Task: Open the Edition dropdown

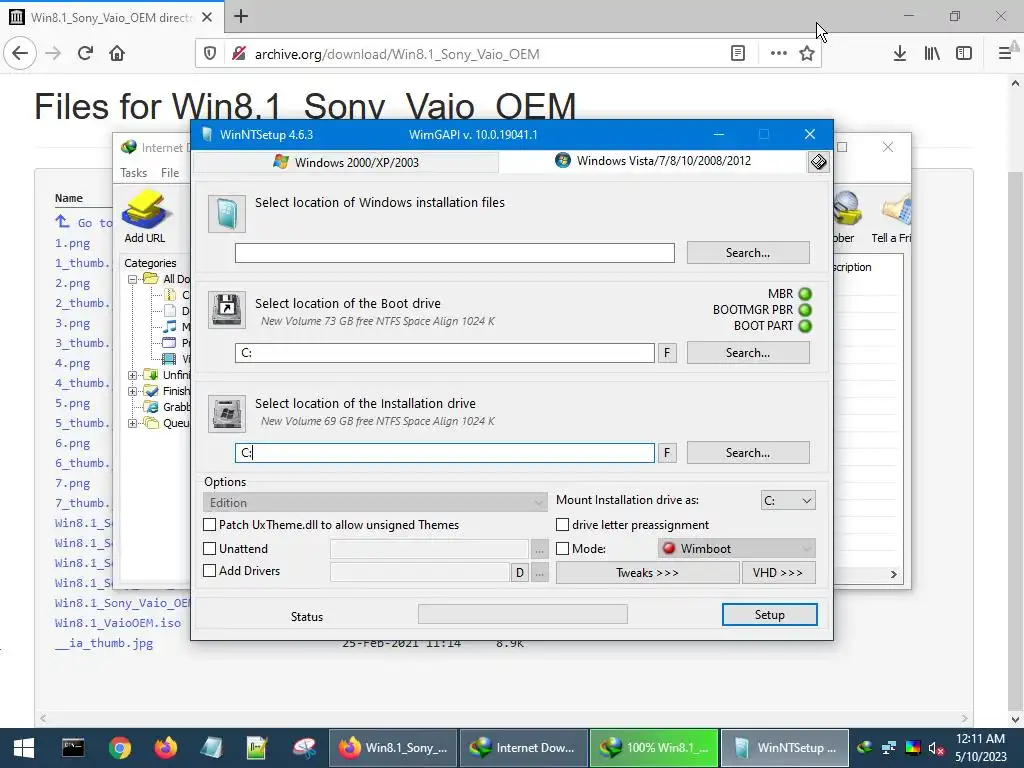Action: click(x=376, y=502)
